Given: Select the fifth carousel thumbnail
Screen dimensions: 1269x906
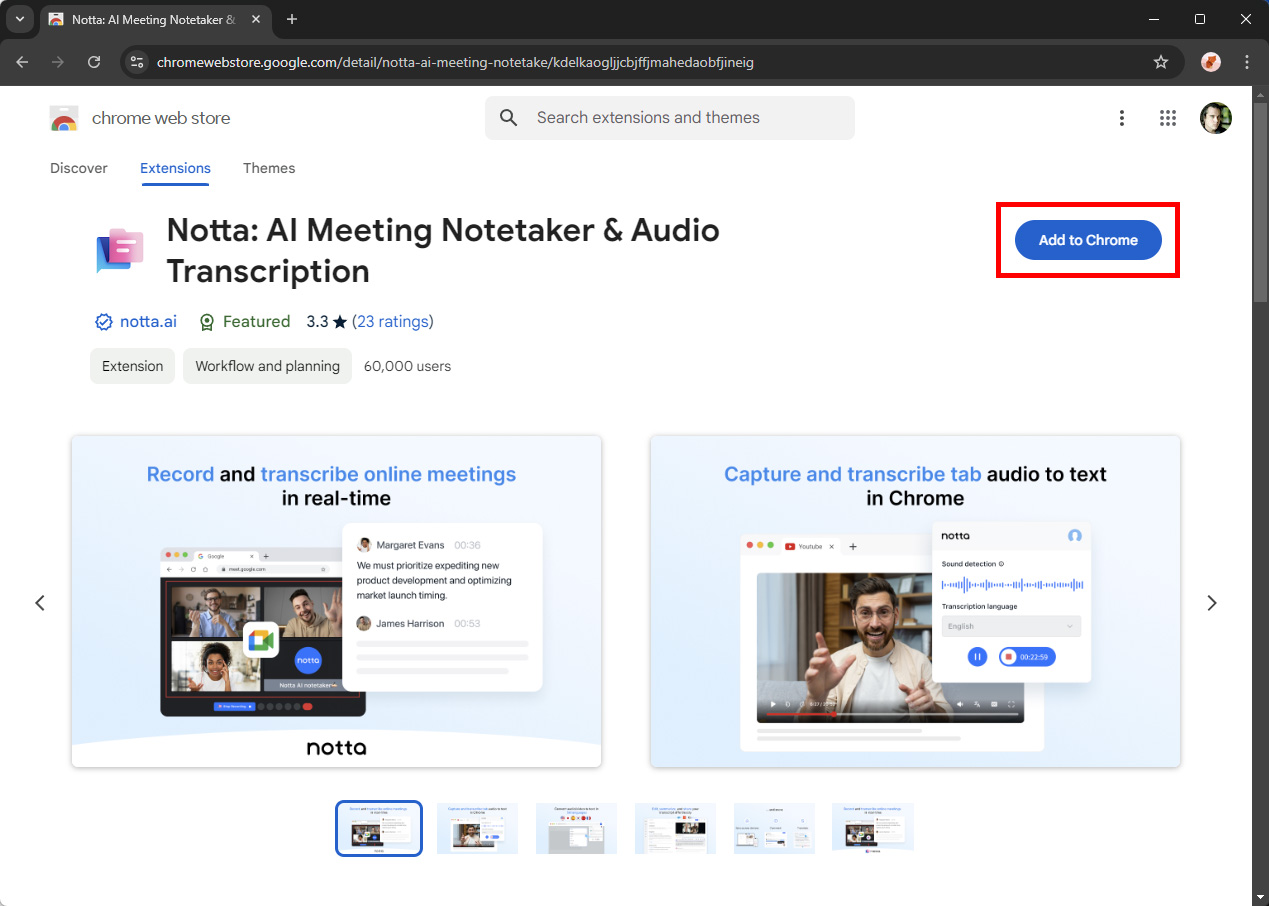Looking at the screenshot, I should (774, 828).
